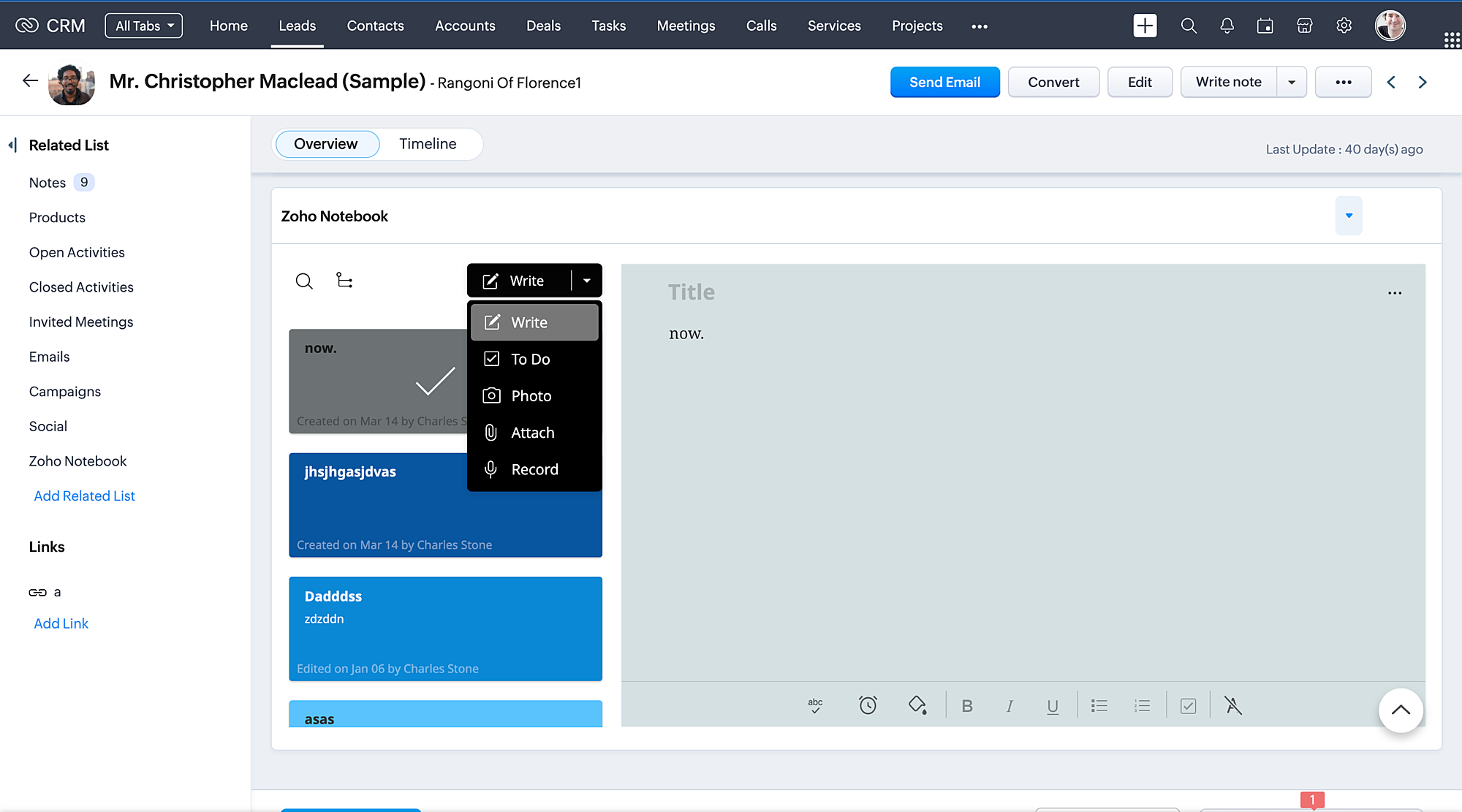Viewport: 1462px width, 812px height.
Task: Open the notebook tree hierarchy icon
Action: pyautogui.click(x=344, y=281)
